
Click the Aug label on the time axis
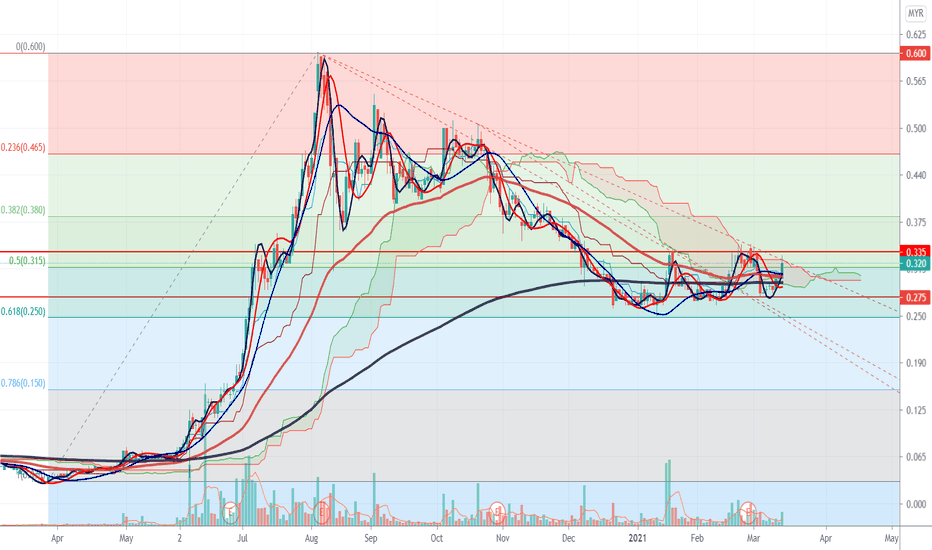[x=311, y=538]
